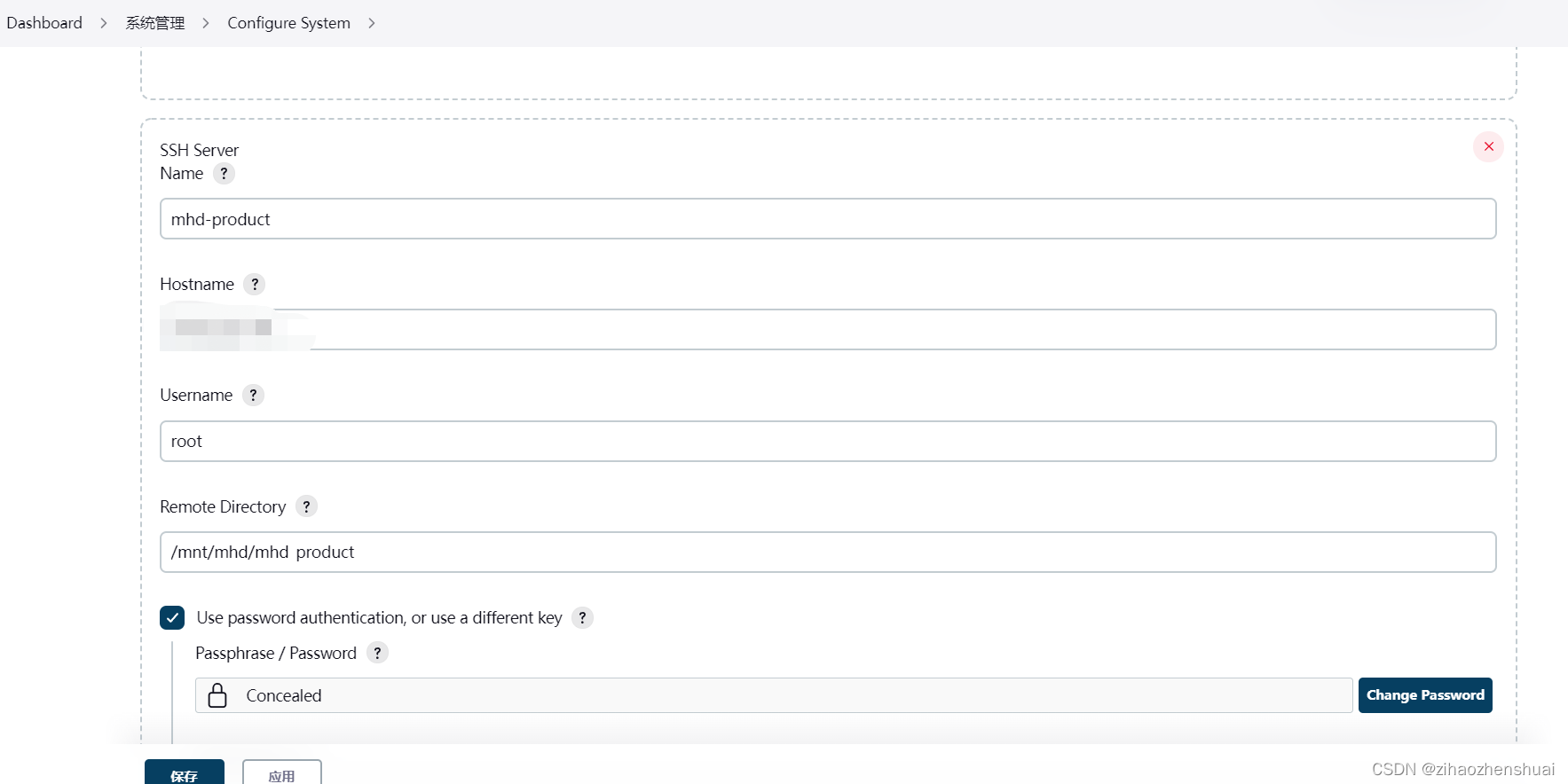The width and height of the screenshot is (1568, 784).
Task: Focus the Username field containing root
Action: click(x=828, y=442)
